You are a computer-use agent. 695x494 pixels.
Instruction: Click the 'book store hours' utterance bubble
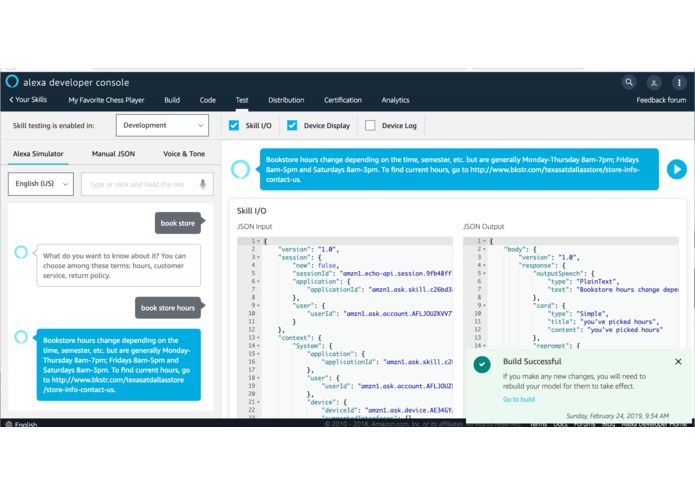coord(168,307)
